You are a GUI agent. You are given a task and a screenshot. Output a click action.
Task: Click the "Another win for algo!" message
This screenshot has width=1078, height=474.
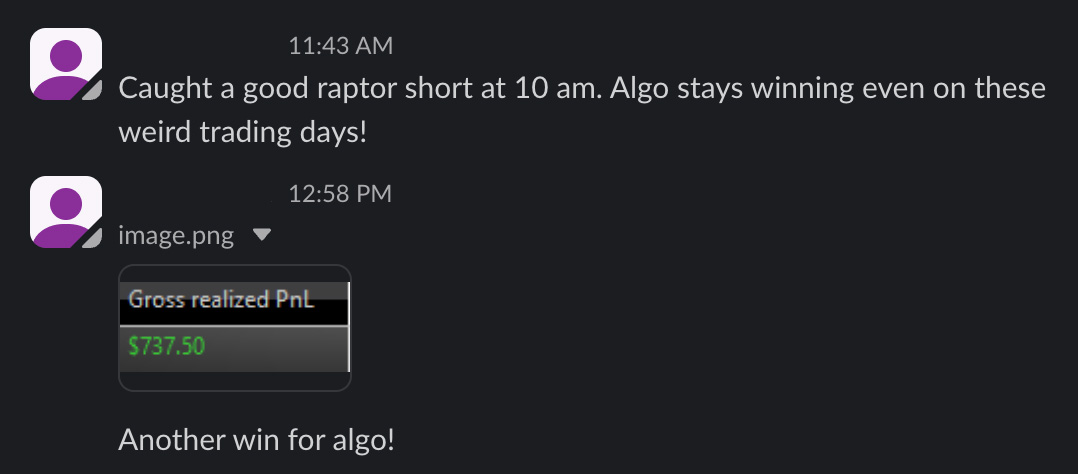pos(257,439)
